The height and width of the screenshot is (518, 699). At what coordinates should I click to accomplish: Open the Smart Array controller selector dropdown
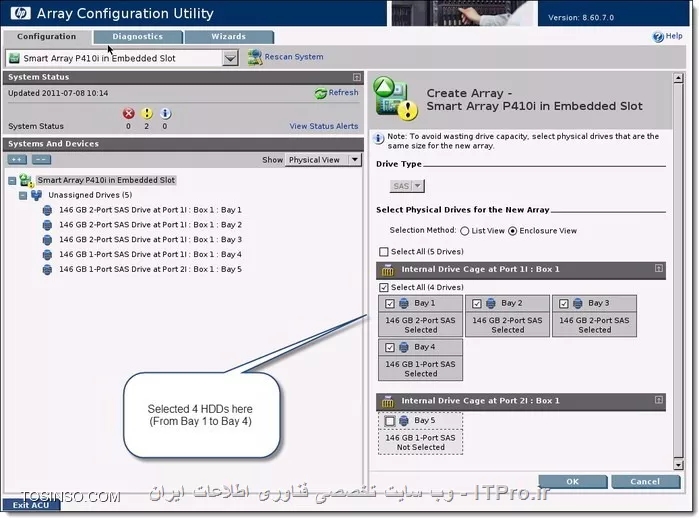click(230, 58)
